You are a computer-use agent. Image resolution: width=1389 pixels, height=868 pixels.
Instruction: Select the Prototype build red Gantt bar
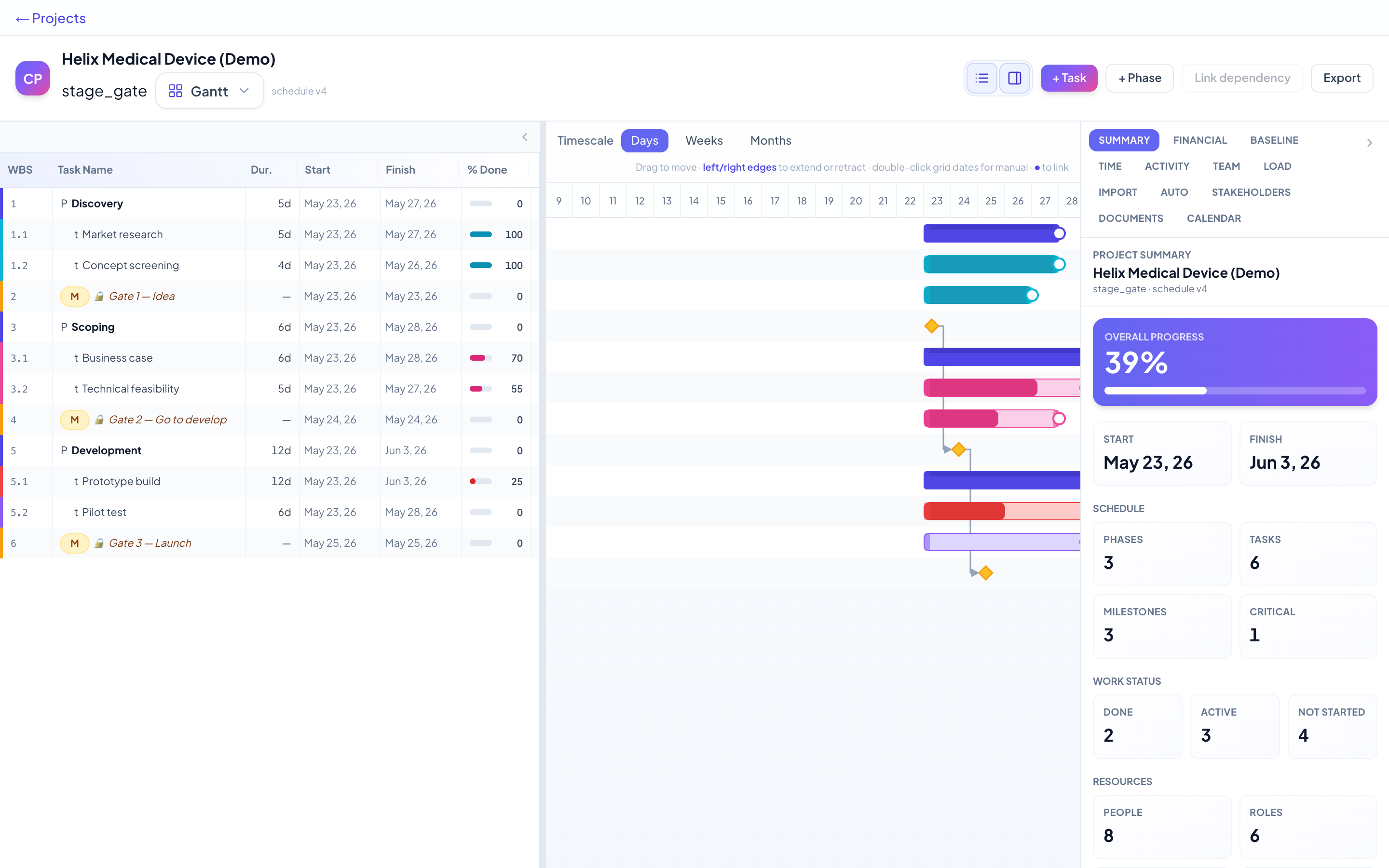pos(1002,511)
